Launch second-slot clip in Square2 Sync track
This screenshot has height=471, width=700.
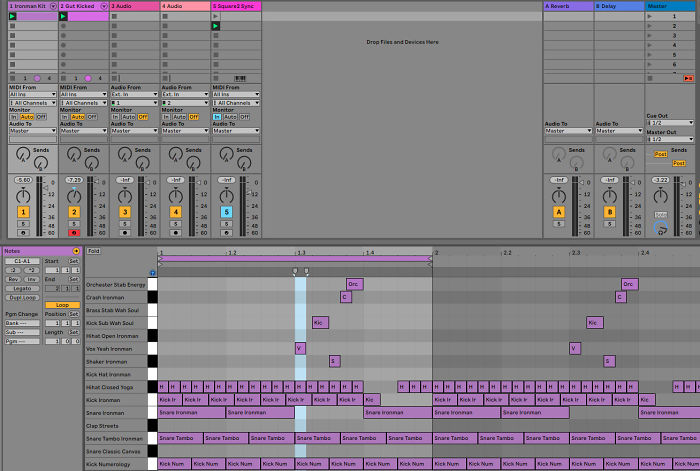(216, 26)
